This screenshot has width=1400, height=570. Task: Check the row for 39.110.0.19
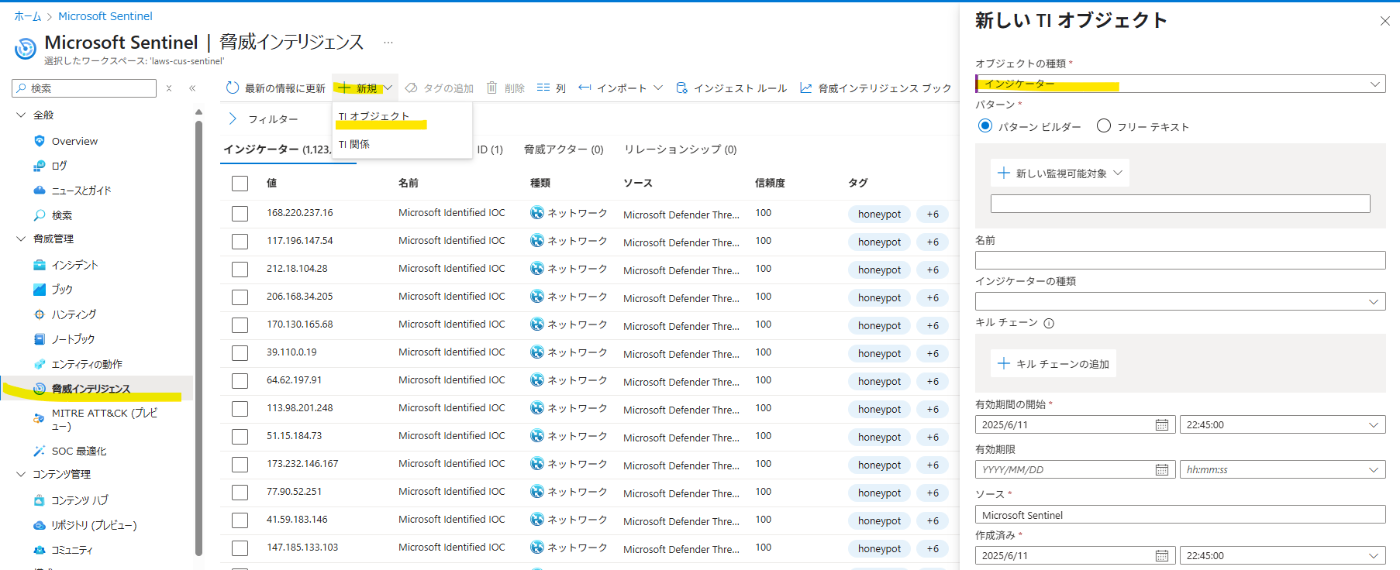pyautogui.click(x=240, y=353)
